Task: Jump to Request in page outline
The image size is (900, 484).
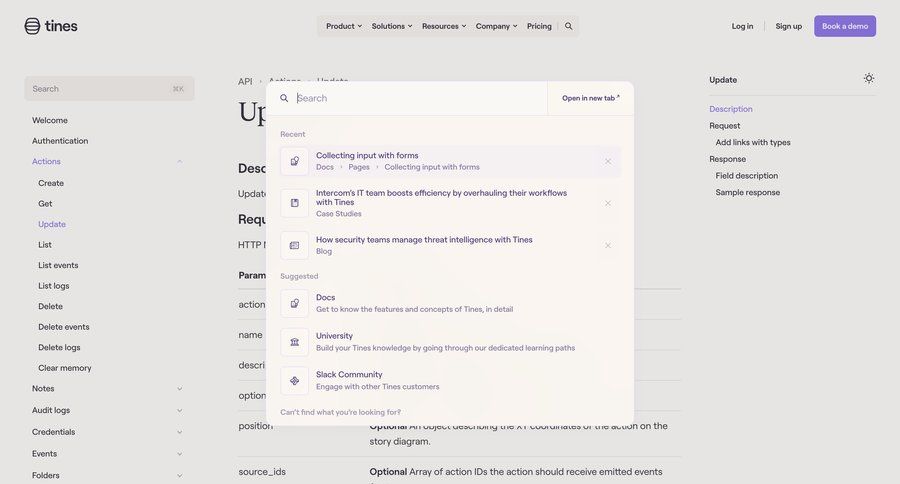Action: coord(725,126)
